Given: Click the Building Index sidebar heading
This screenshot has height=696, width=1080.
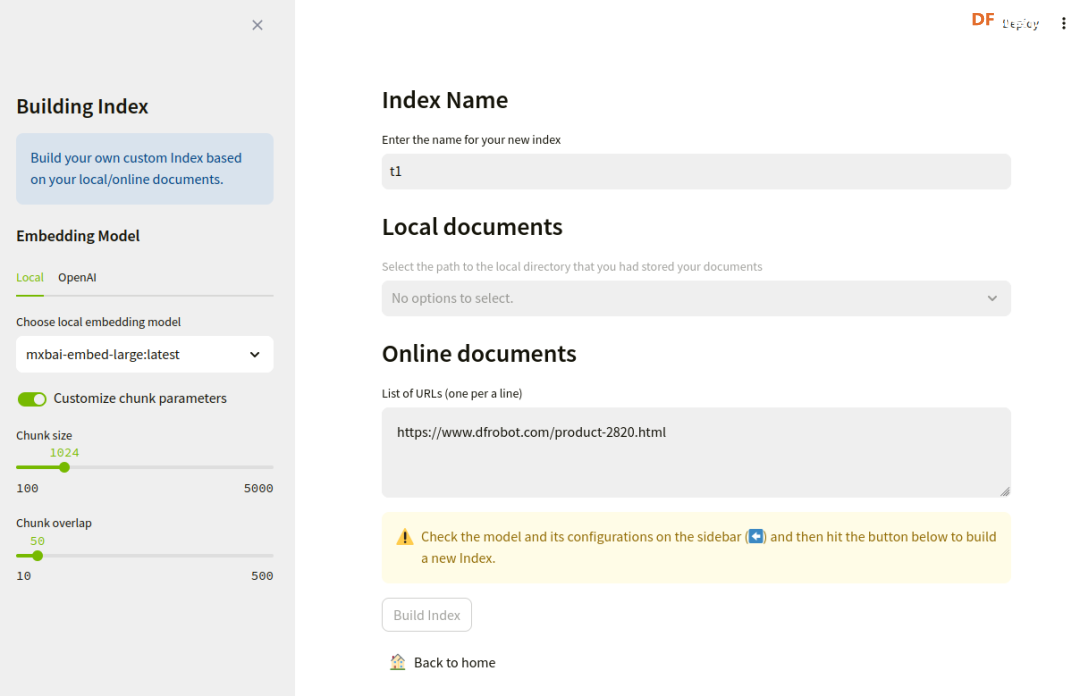Looking at the screenshot, I should 82,106.
